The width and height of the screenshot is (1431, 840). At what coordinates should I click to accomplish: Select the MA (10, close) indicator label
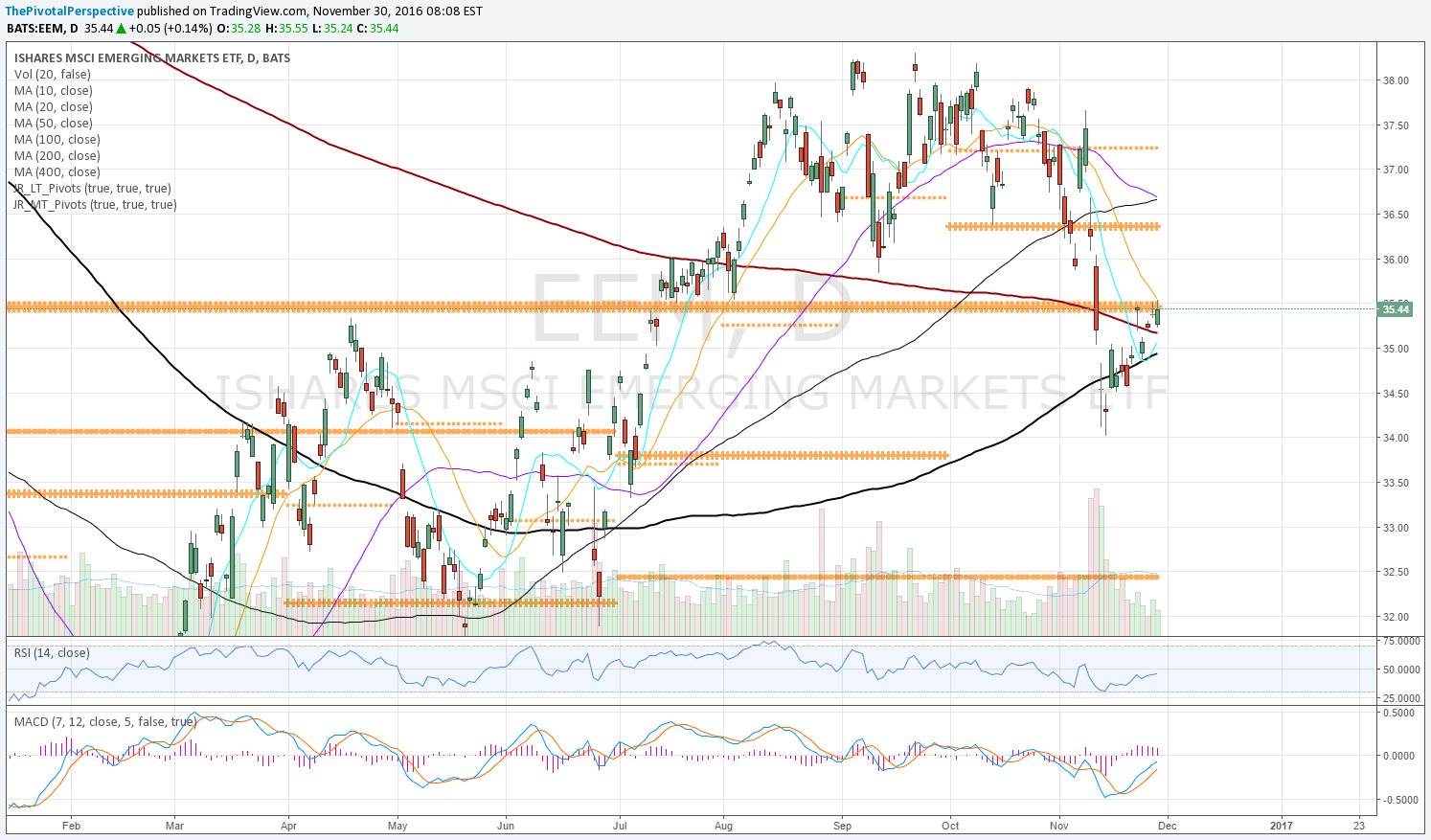[x=54, y=91]
